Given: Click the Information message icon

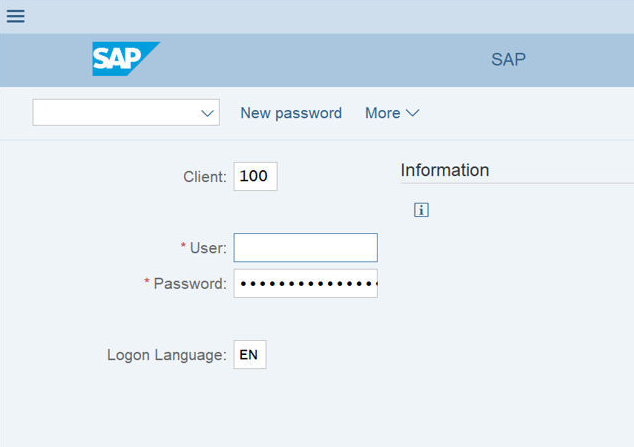Looking at the screenshot, I should tap(421, 210).
